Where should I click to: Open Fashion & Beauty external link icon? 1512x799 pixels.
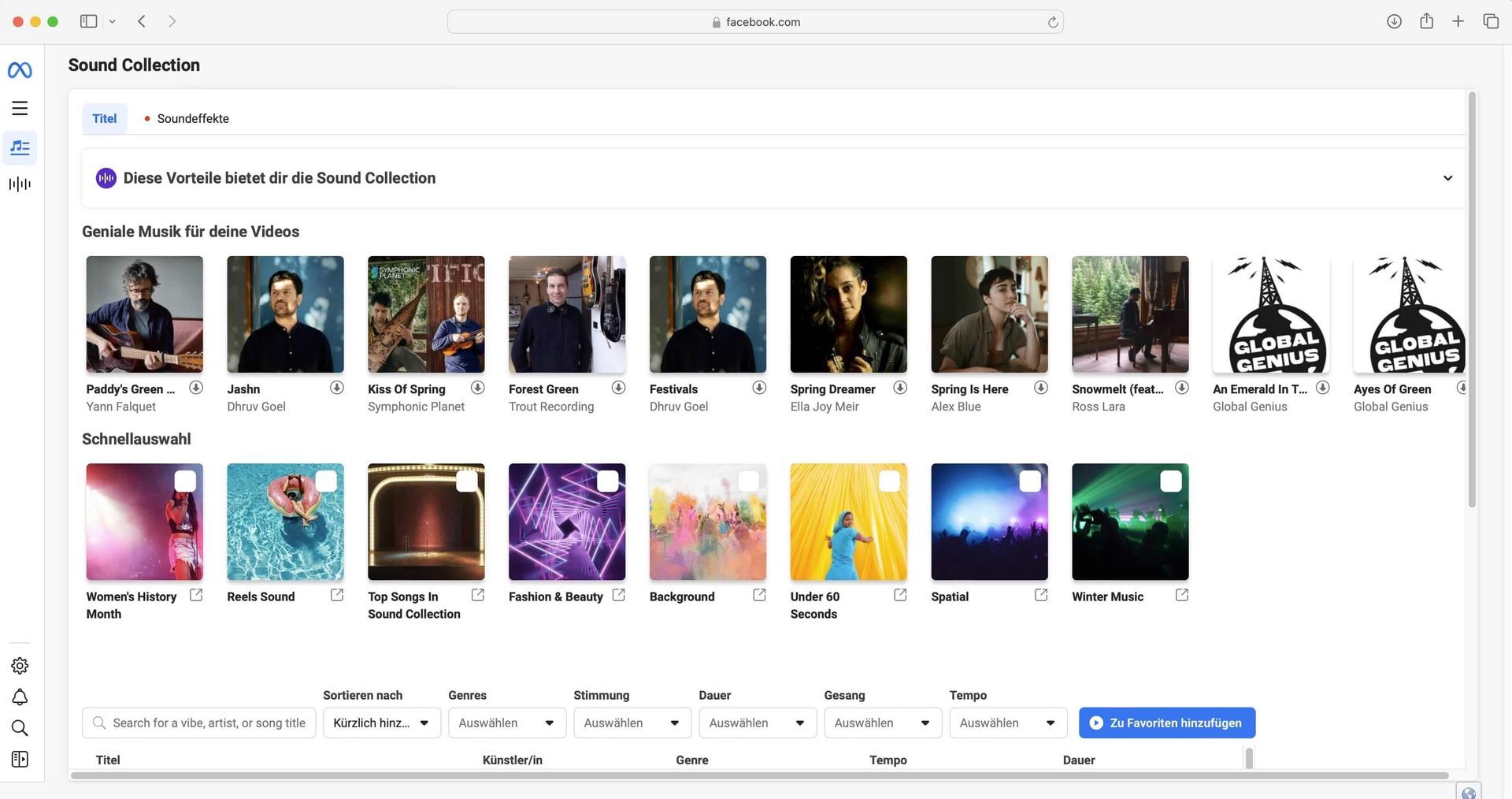619,595
